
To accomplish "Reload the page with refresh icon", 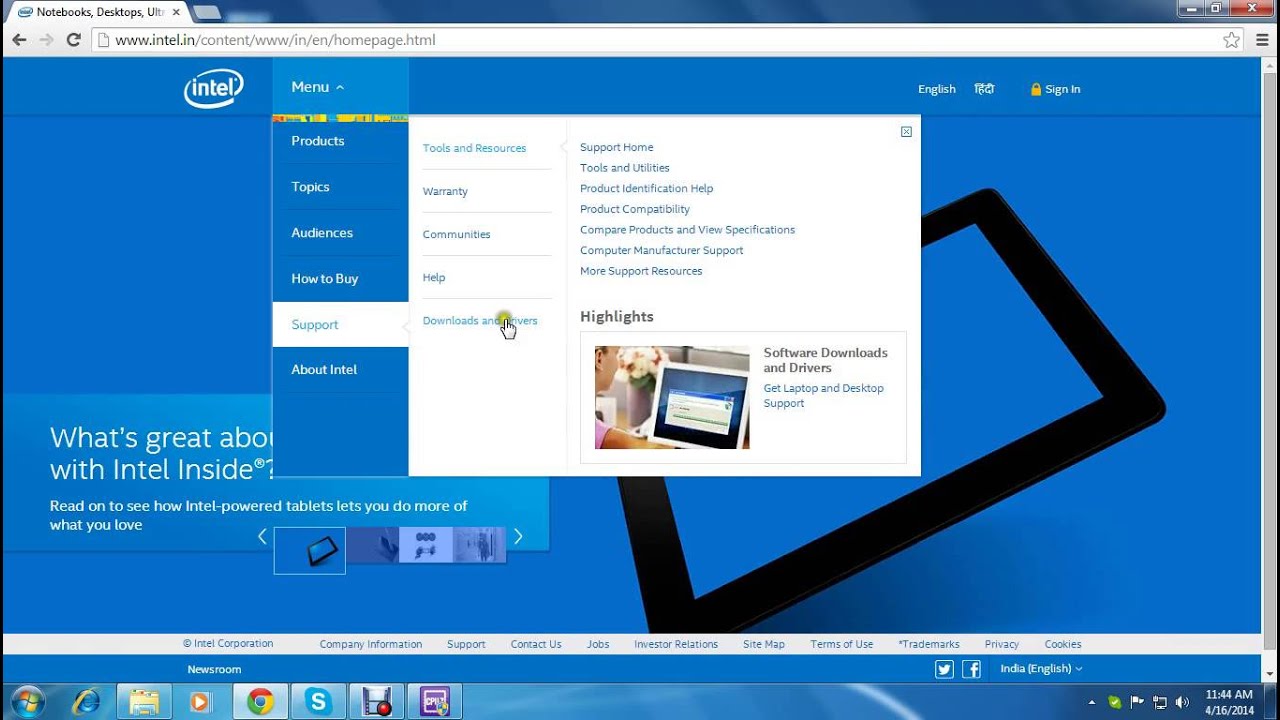I will pos(73,40).
